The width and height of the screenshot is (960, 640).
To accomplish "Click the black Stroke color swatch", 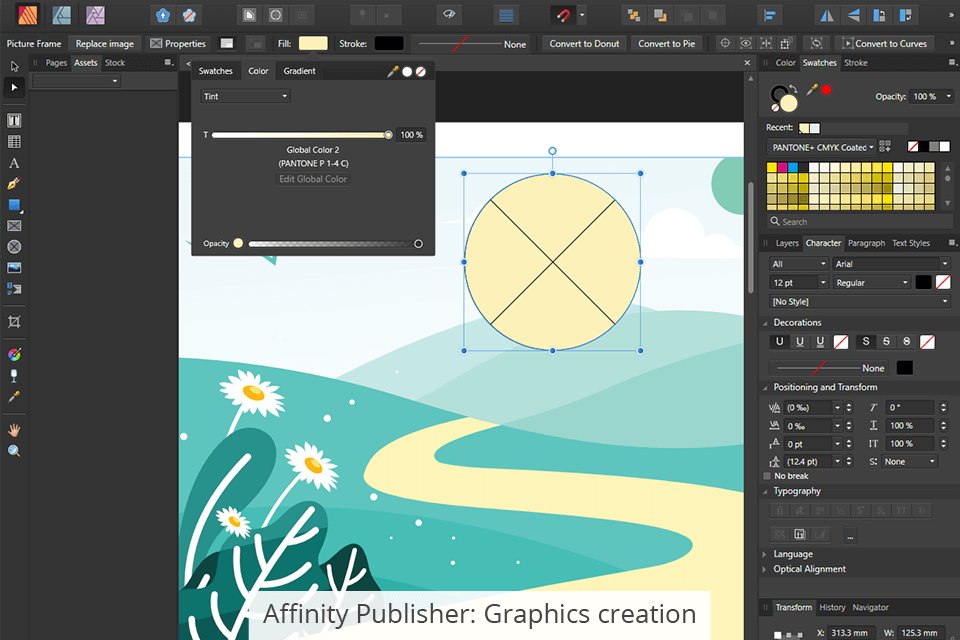I will coord(389,43).
